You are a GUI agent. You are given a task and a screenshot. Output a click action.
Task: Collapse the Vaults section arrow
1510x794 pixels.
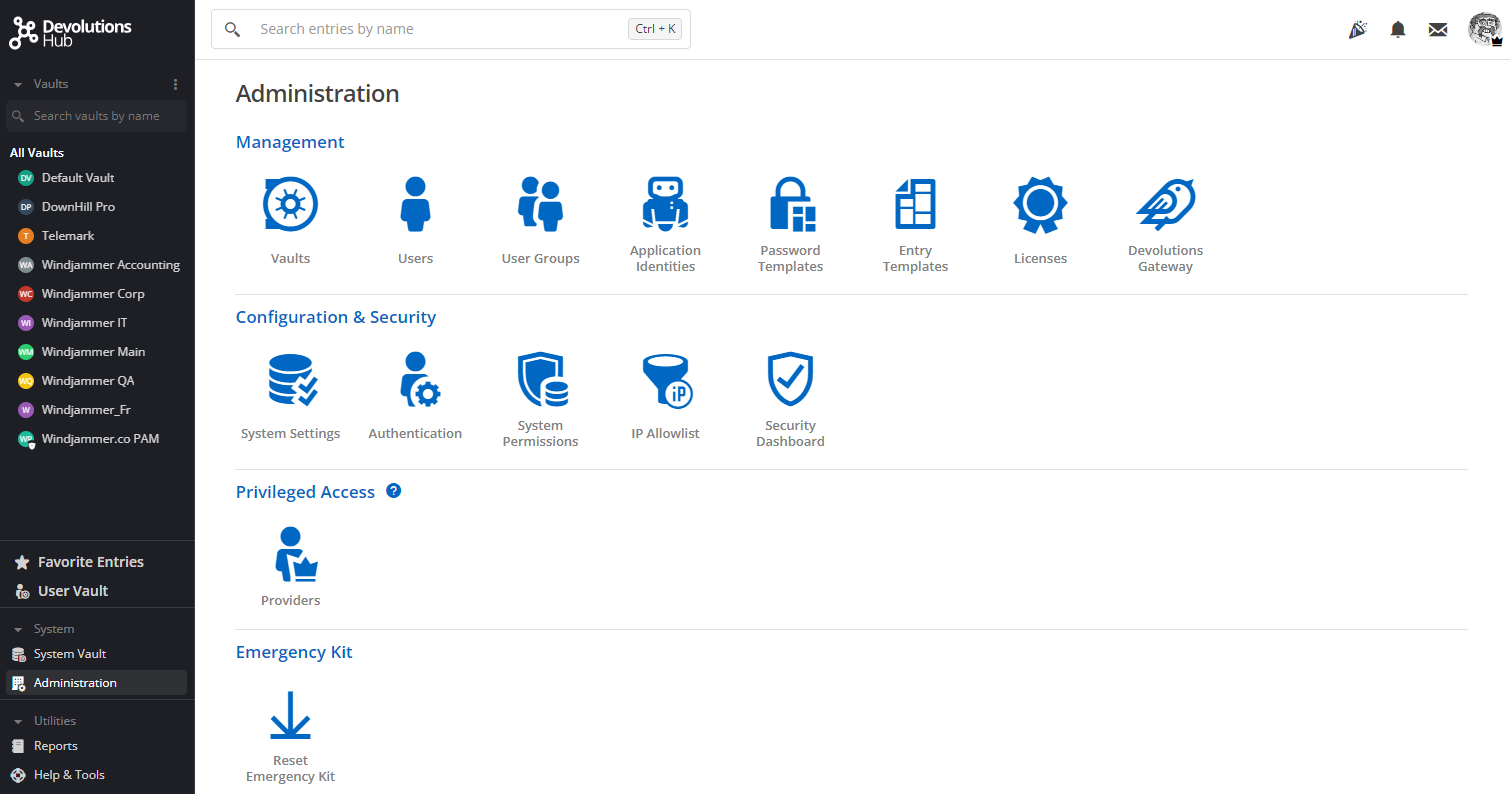(18, 85)
